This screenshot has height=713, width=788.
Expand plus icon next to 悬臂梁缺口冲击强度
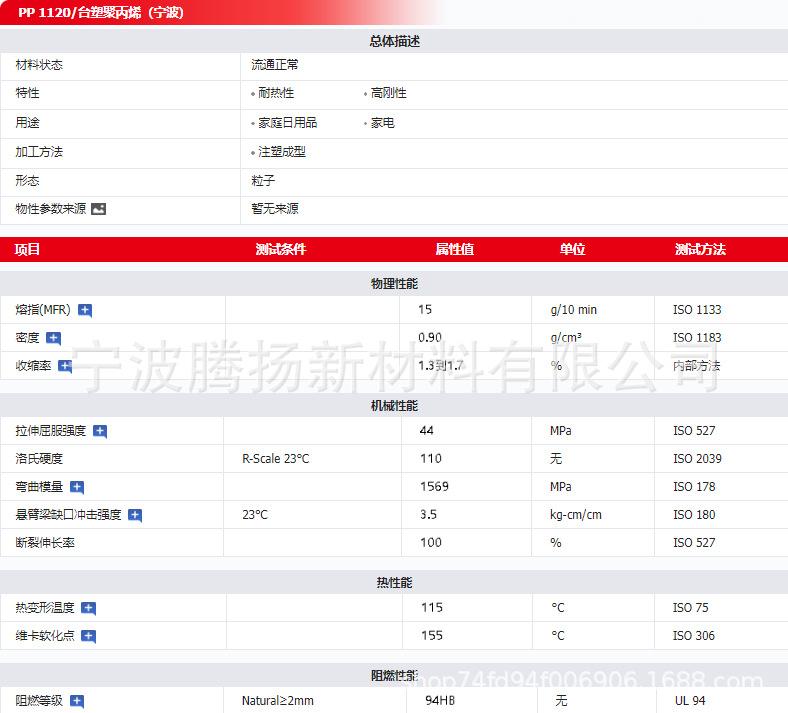pos(135,516)
